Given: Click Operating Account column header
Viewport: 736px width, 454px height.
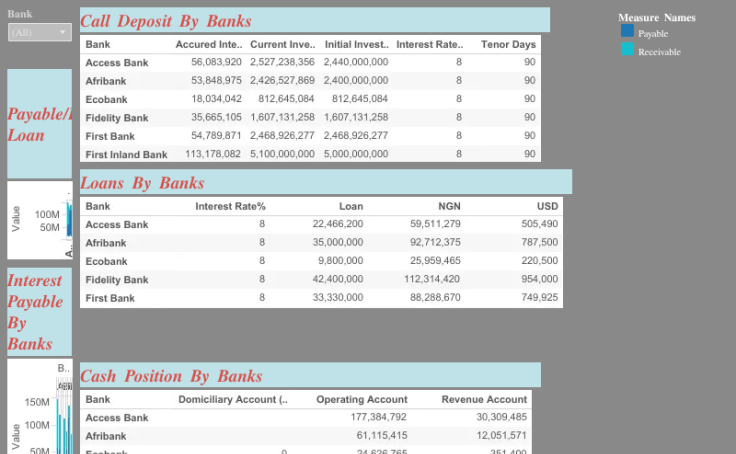Looking at the screenshot, I should point(362,400).
